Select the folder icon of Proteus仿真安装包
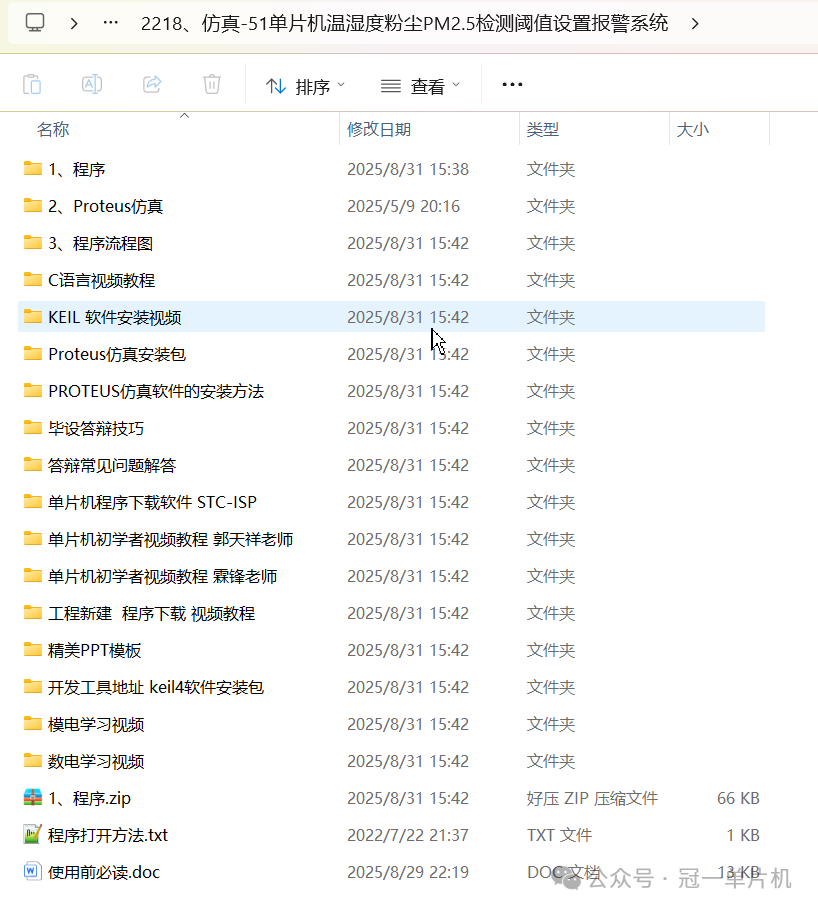This screenshot has width=818, height=911. pos(33,354)
